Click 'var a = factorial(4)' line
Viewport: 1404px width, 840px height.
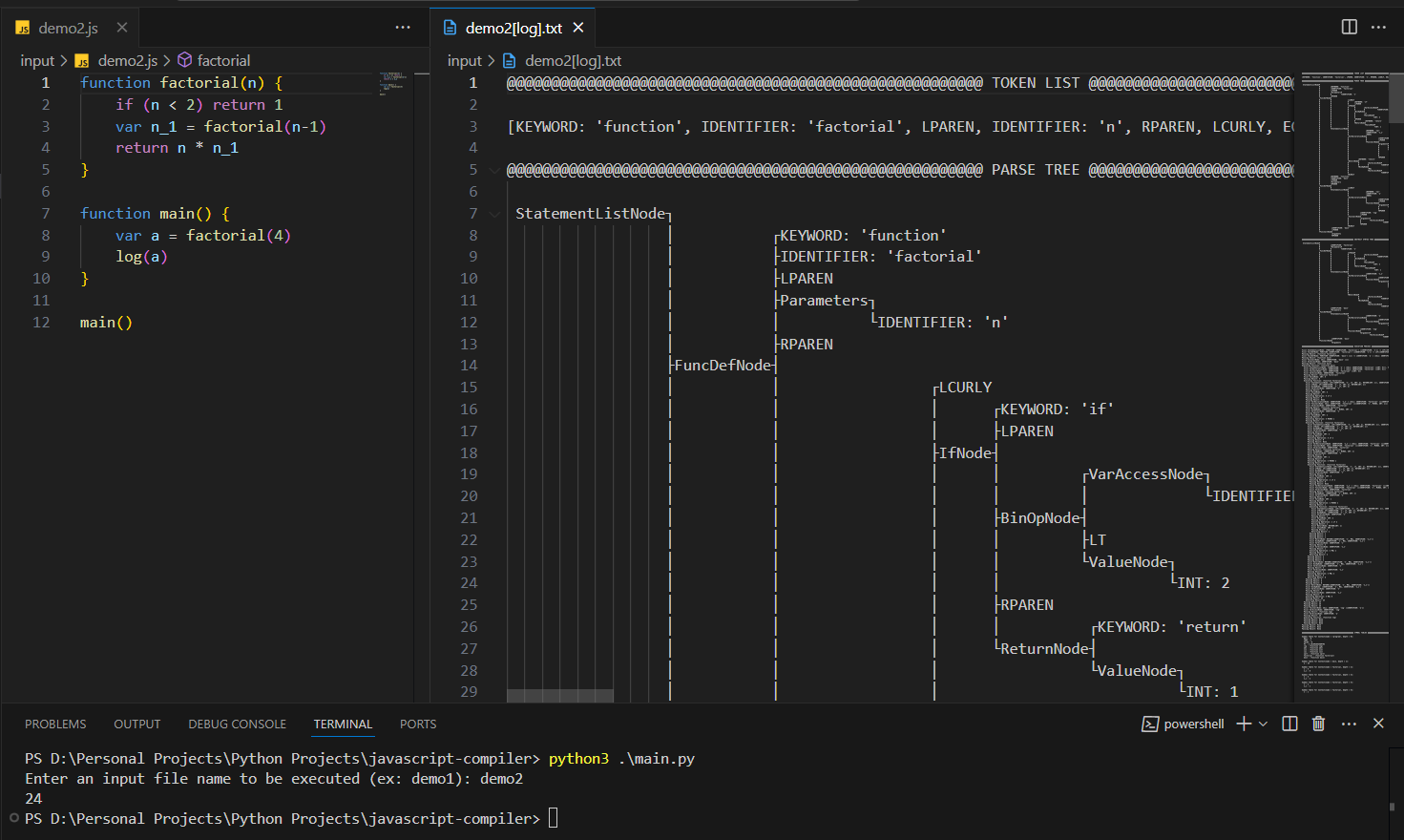203,236
